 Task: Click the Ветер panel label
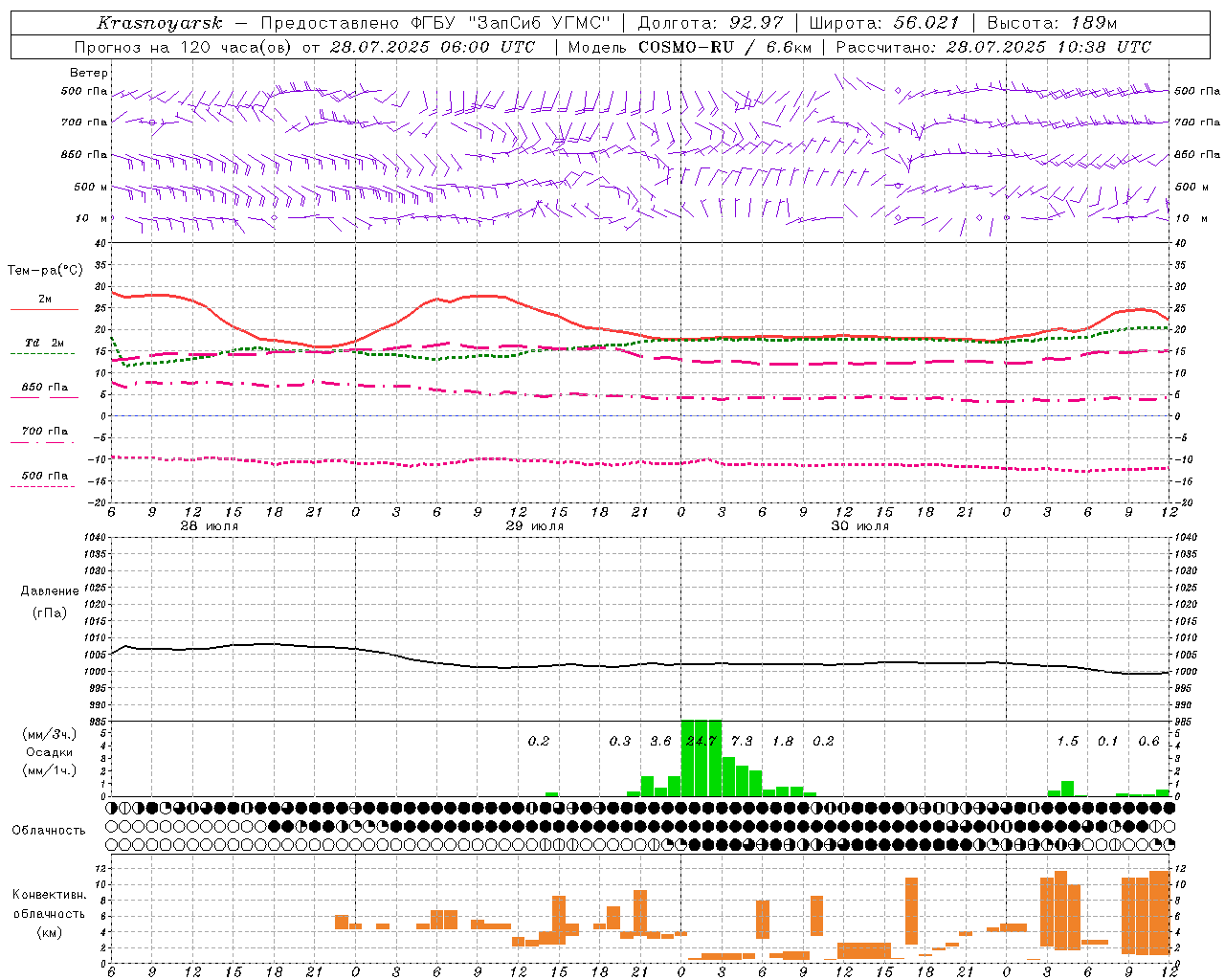(x=89, y=73)
